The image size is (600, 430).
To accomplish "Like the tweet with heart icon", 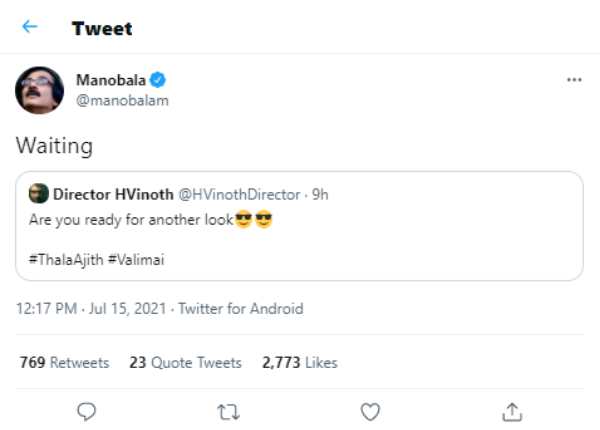I will (370, 411).
